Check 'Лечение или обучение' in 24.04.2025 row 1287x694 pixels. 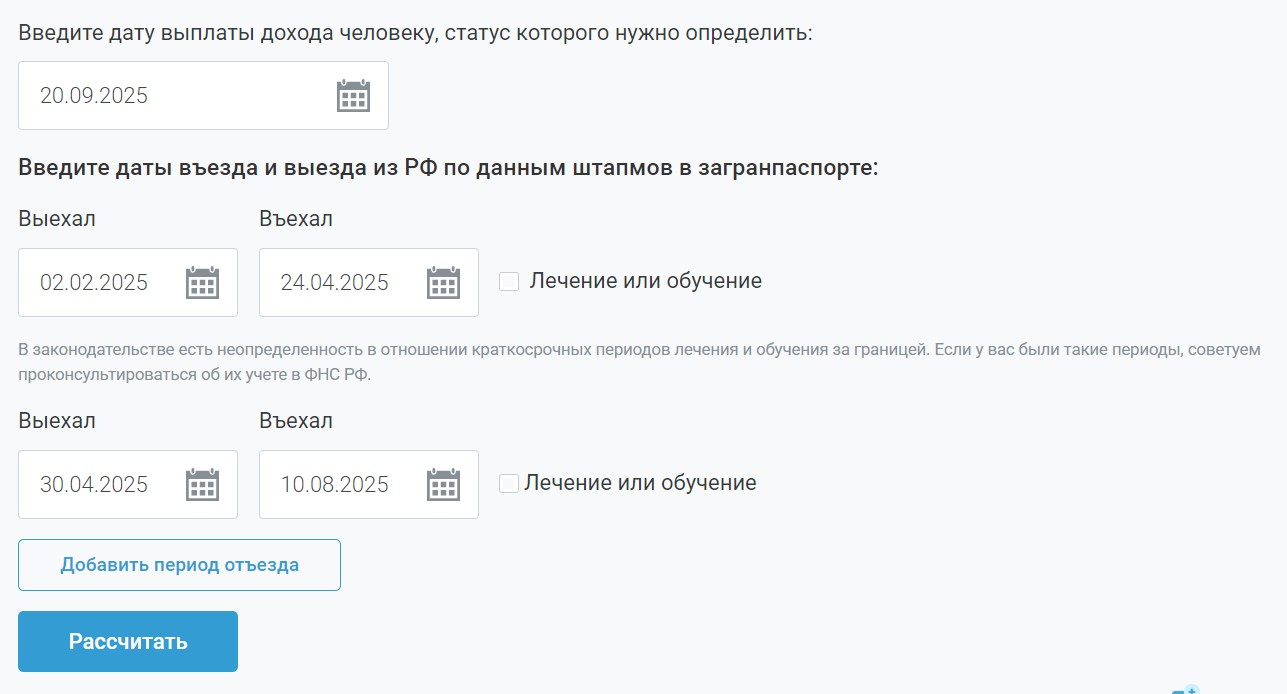509,282
